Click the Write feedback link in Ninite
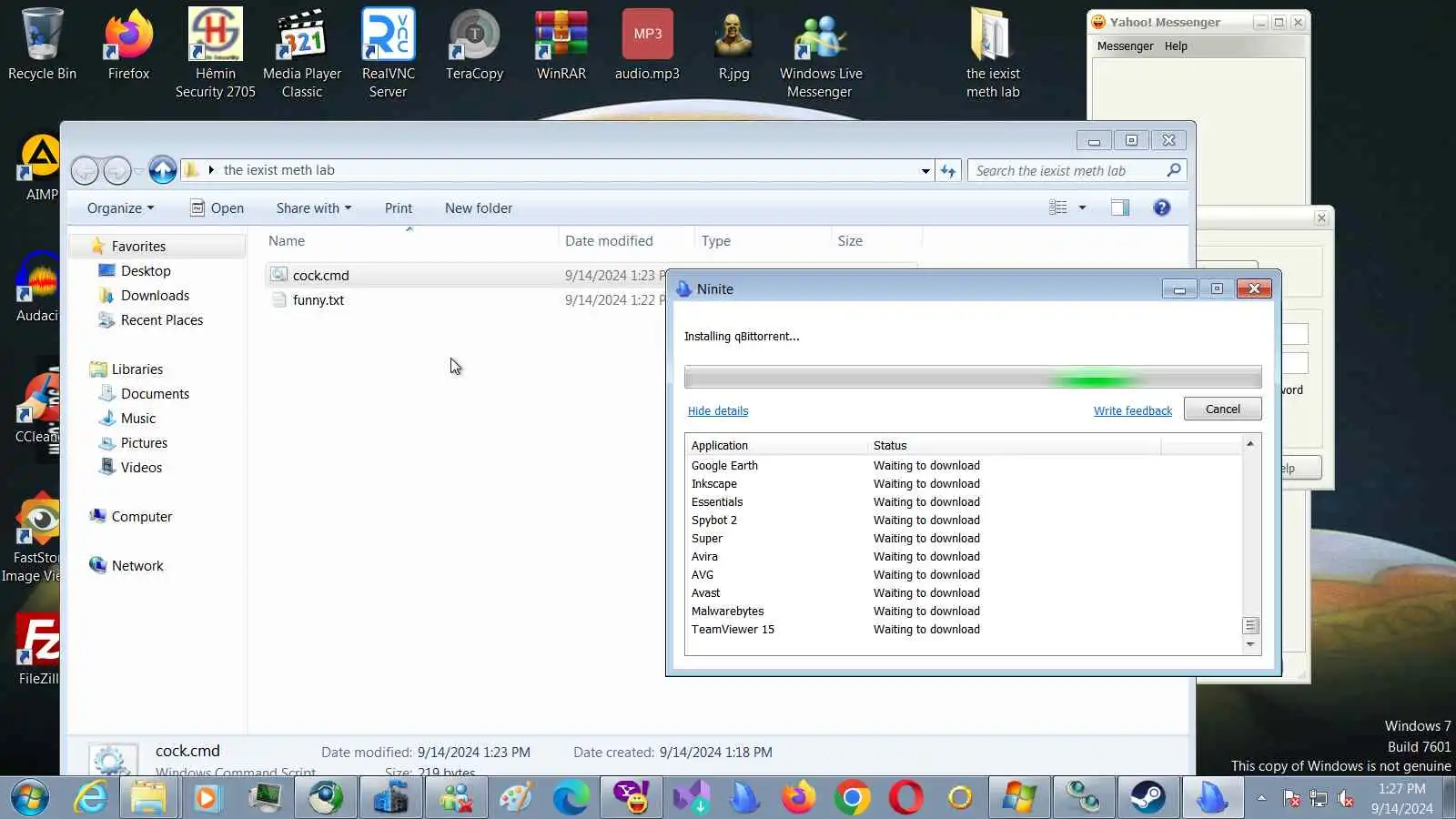 (1133, 410)
